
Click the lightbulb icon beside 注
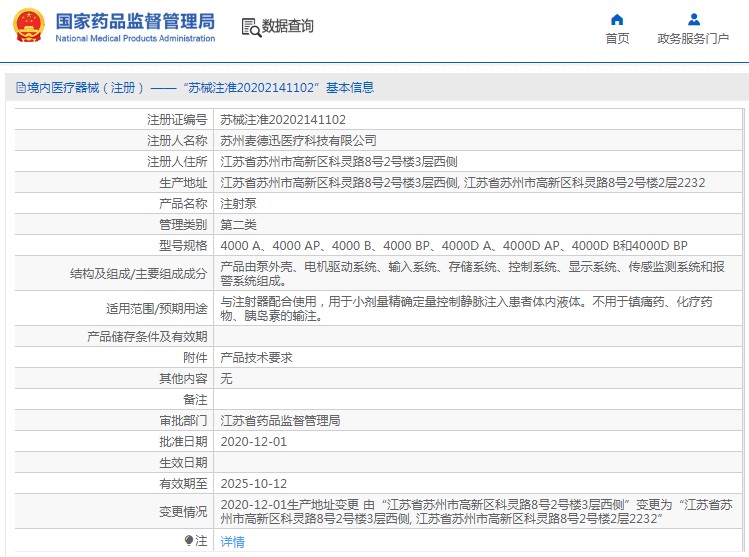pyautogui.click(x=188, y=540)
